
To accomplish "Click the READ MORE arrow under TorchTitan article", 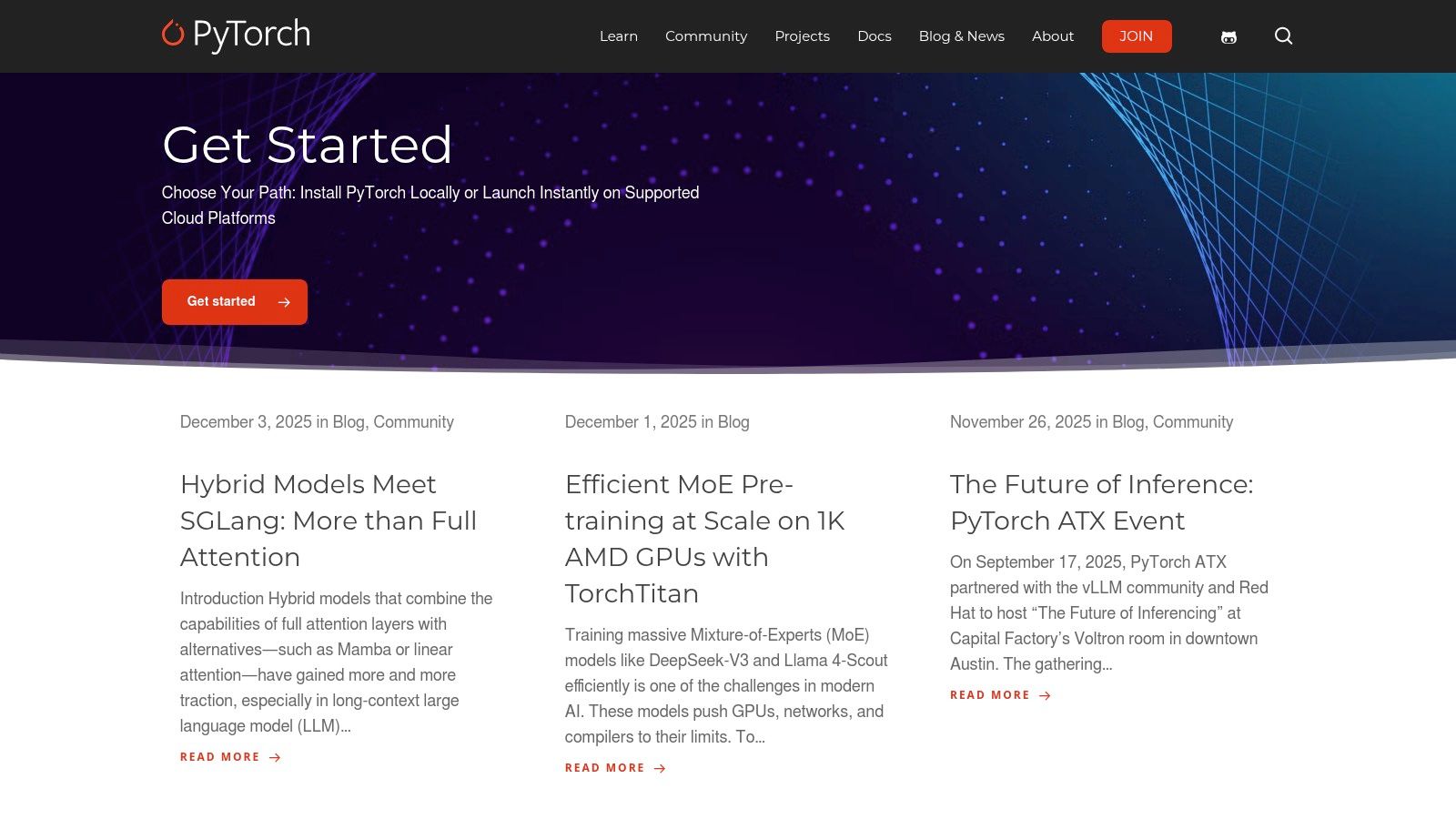I will click(660, 767).
